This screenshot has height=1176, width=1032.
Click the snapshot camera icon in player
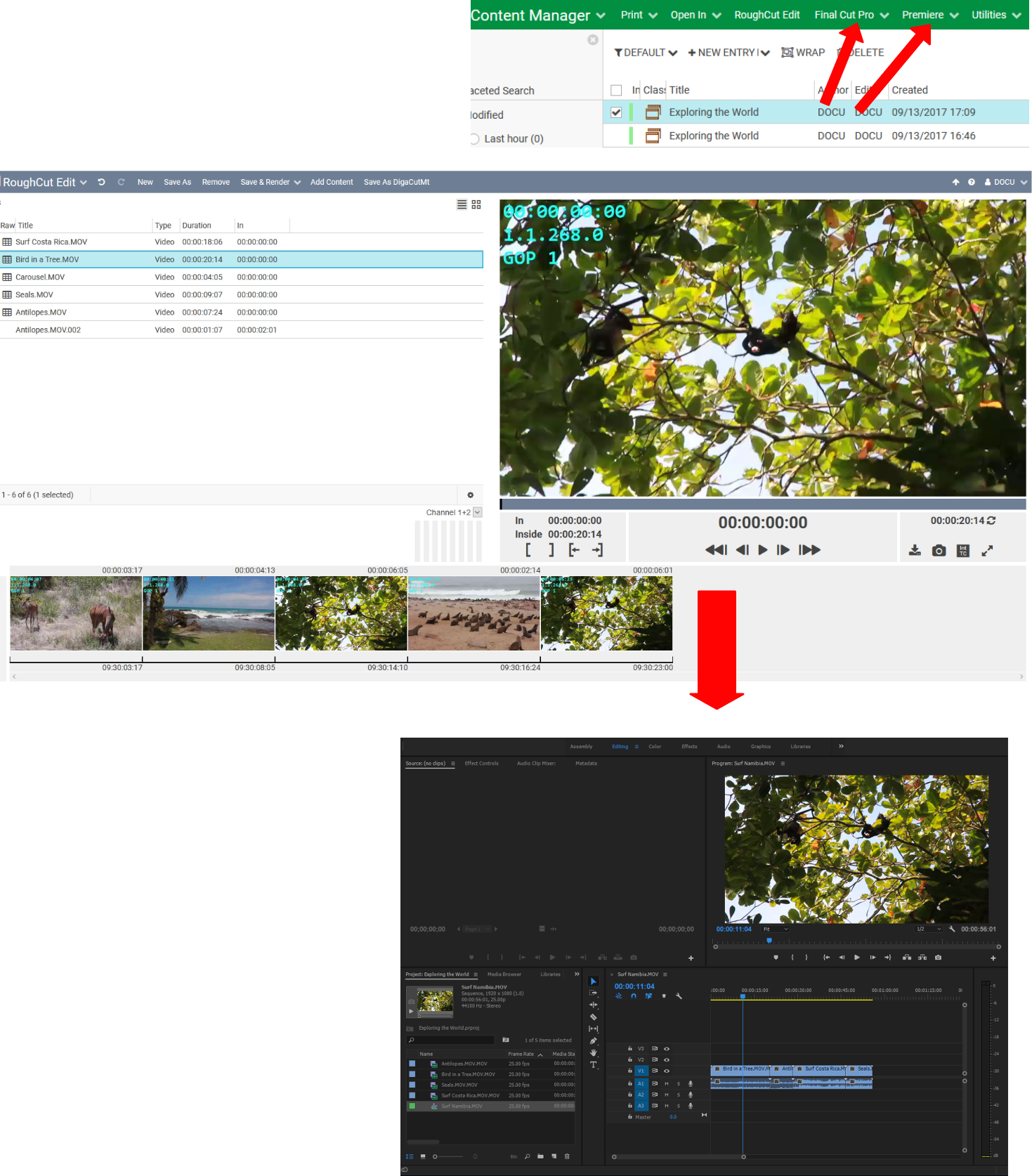tap(939, 551)
